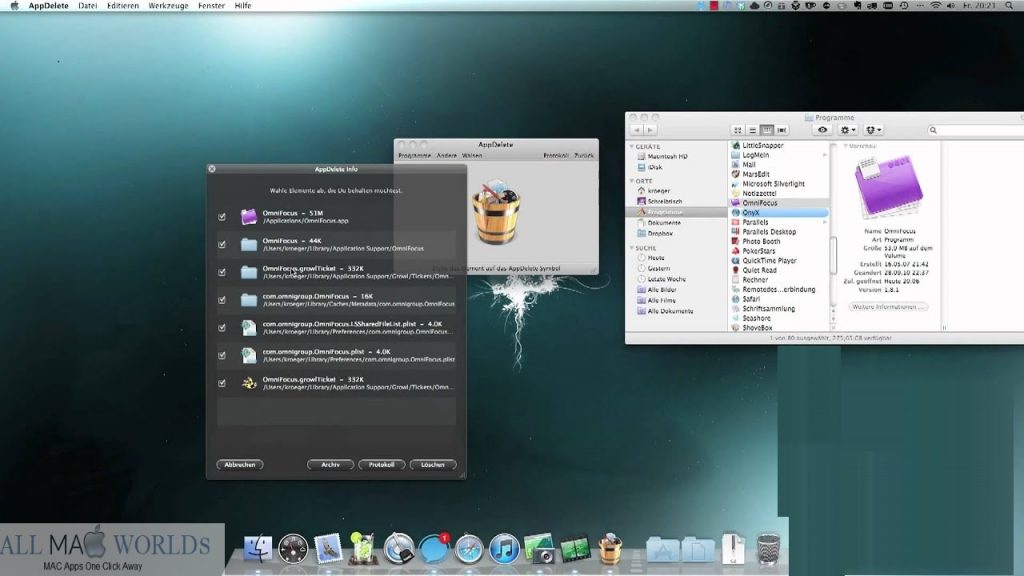The image size is (1024, 576).
Task: Open the AppDelete application menu
Action: 48,5
